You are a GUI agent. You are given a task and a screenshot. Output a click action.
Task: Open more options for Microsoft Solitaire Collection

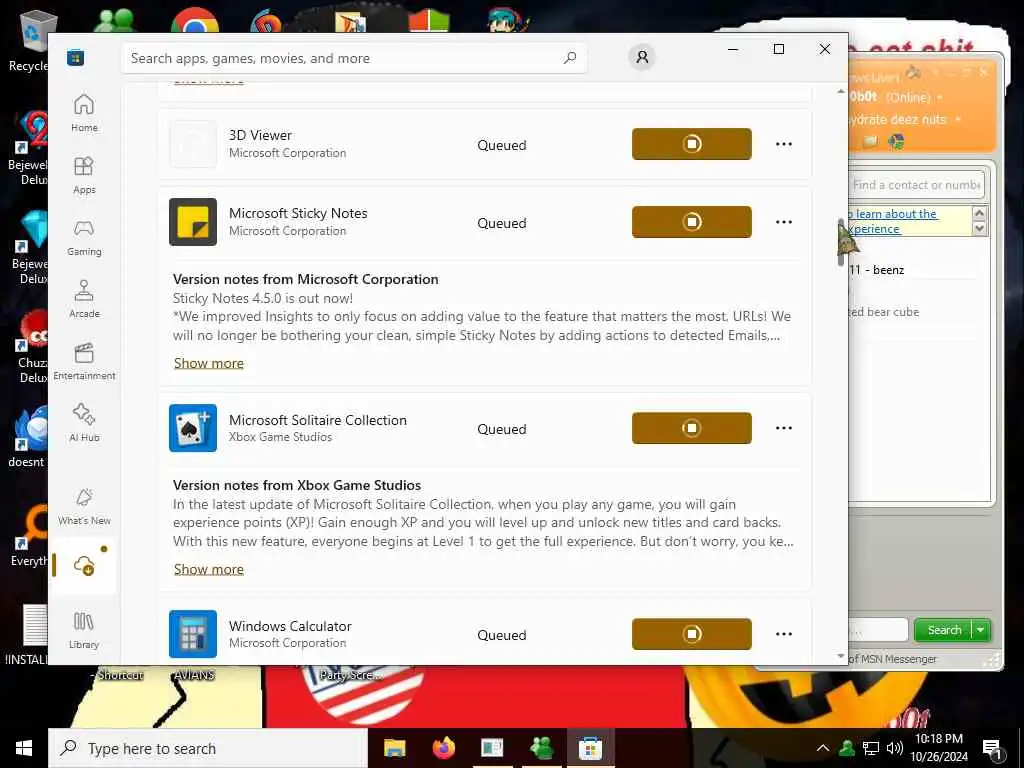pos(784,428)
